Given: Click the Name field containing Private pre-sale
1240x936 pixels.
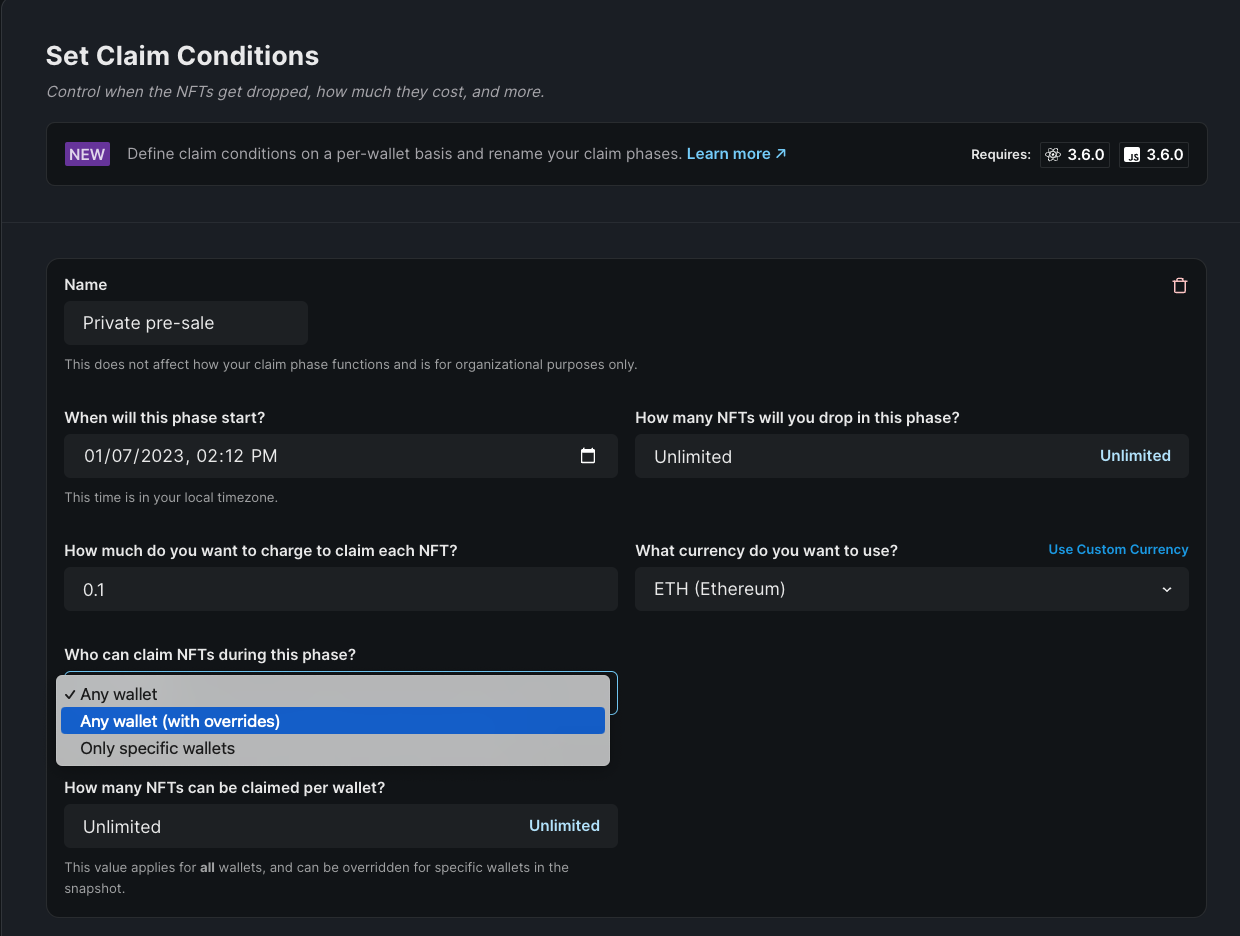Looking at the screenshot, I should [x=185, y=322].
